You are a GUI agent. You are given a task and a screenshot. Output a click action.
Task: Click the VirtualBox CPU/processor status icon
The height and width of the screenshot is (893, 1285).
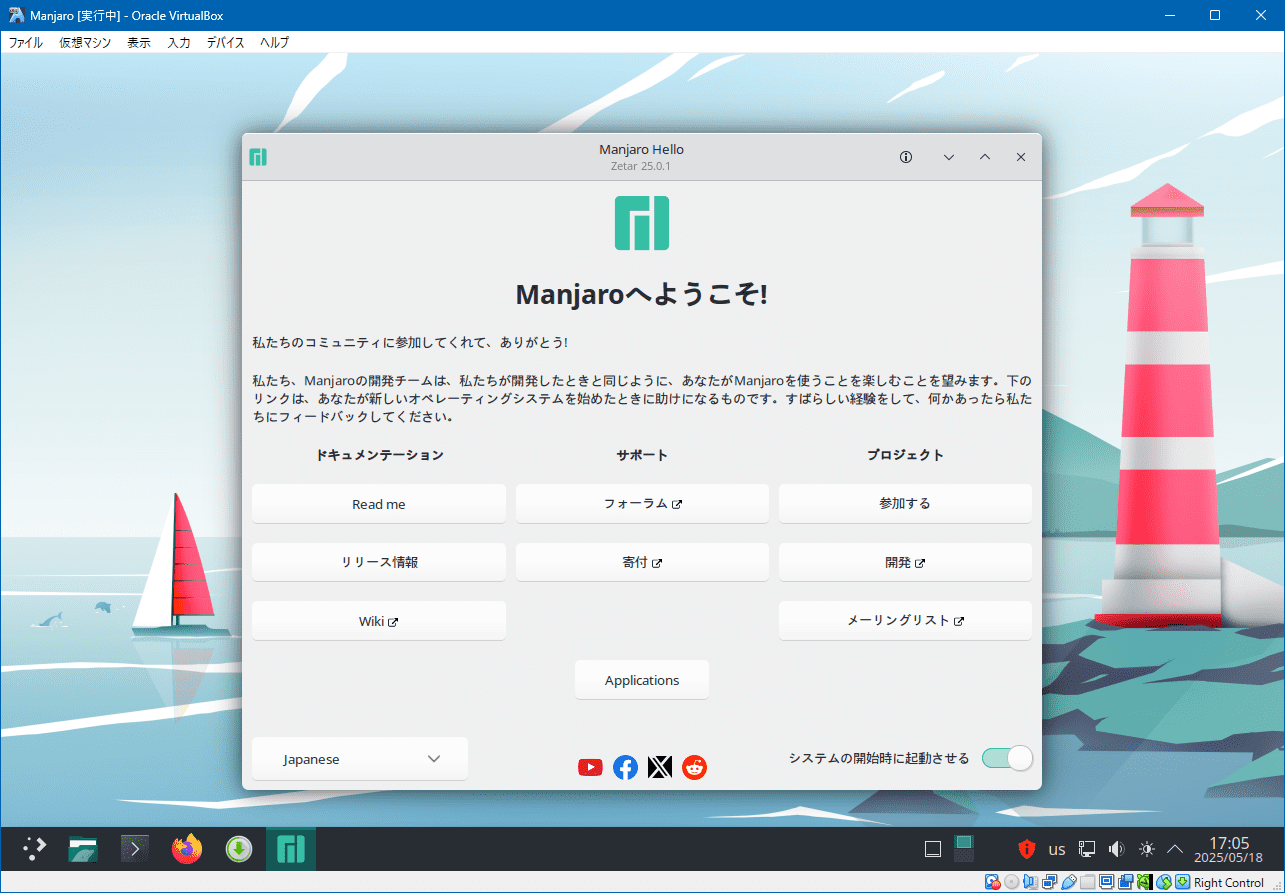pyautogui.click(x=1145, y=882)
